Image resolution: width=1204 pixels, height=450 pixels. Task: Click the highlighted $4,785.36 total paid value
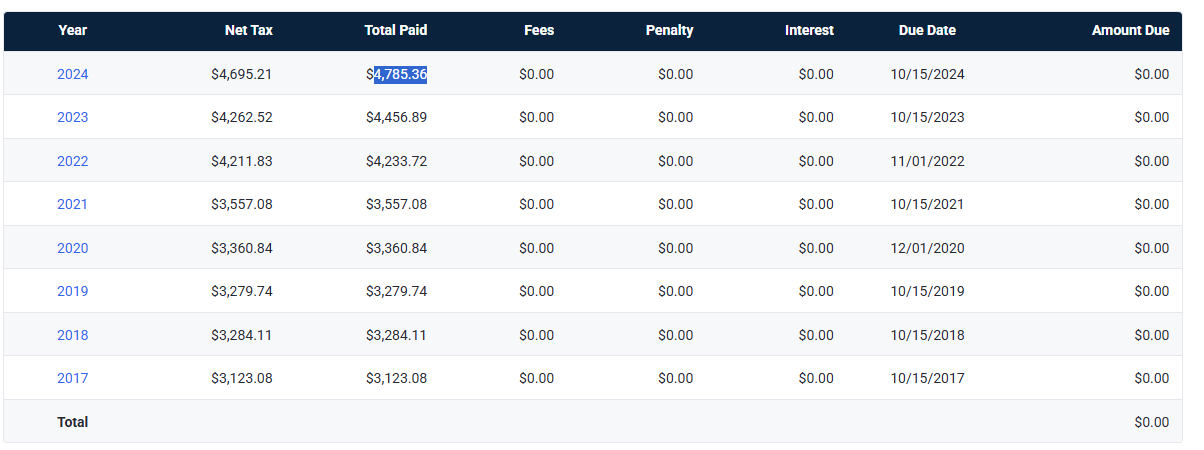[x=397, y=74]
